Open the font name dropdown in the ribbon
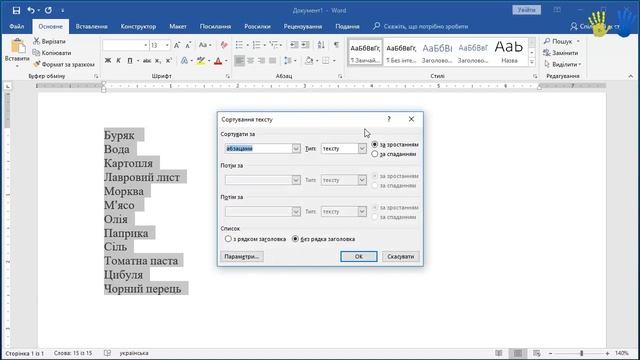 click(146, 45)
